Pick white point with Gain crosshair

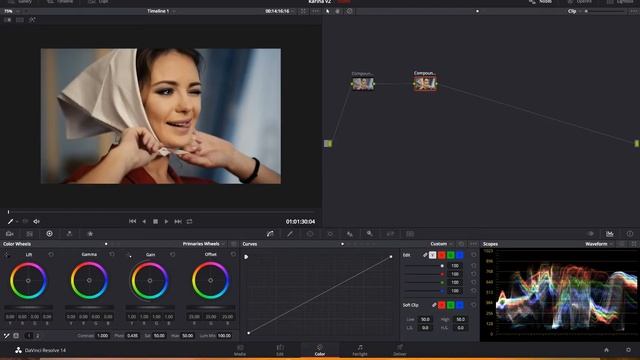(x=129, y=255)
